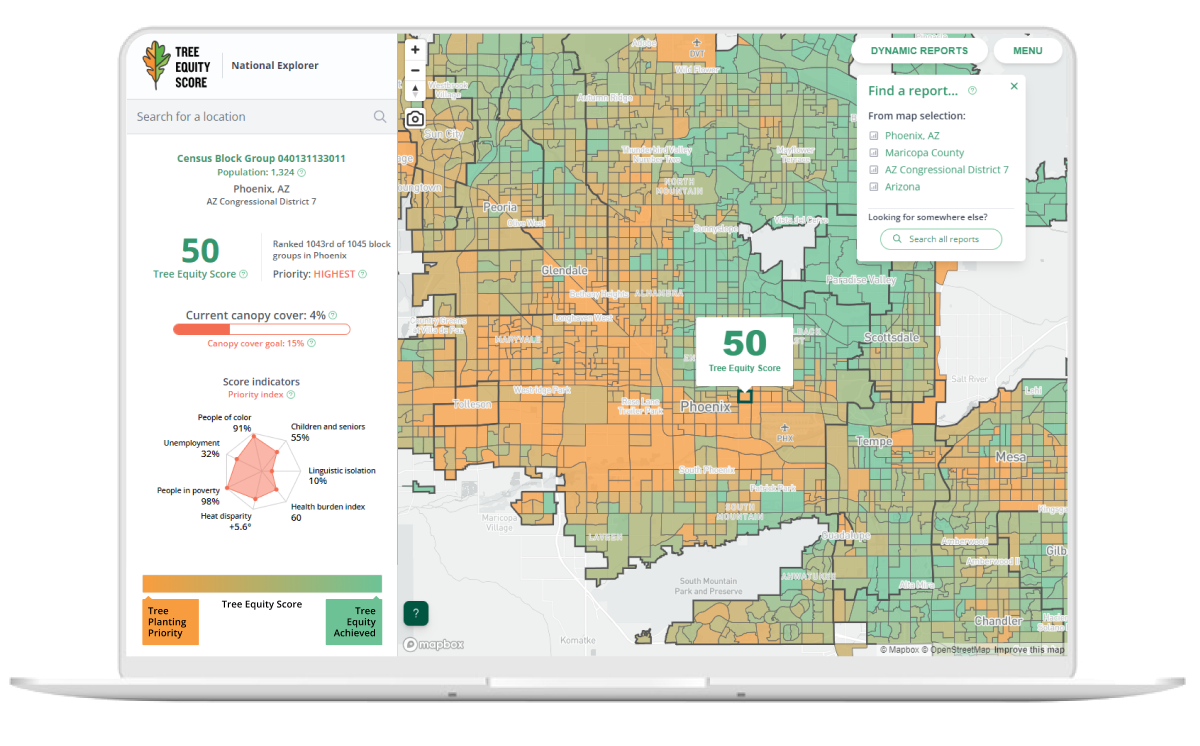The image size is (1200, 746).
Task: Capture map screenshot with camera icon
Action: [x=415, y=119]
